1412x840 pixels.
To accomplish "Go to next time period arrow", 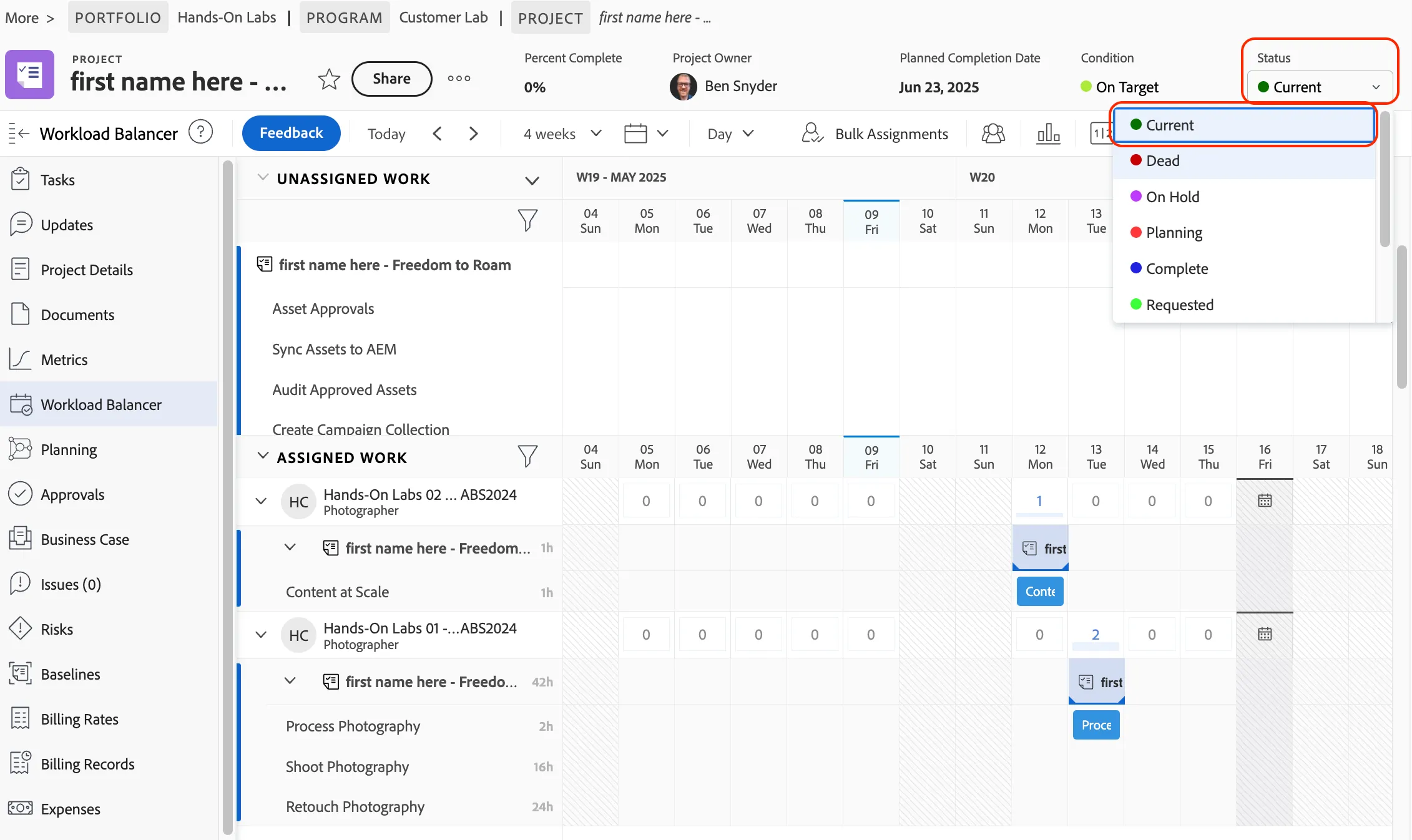I will click(474, 134).
